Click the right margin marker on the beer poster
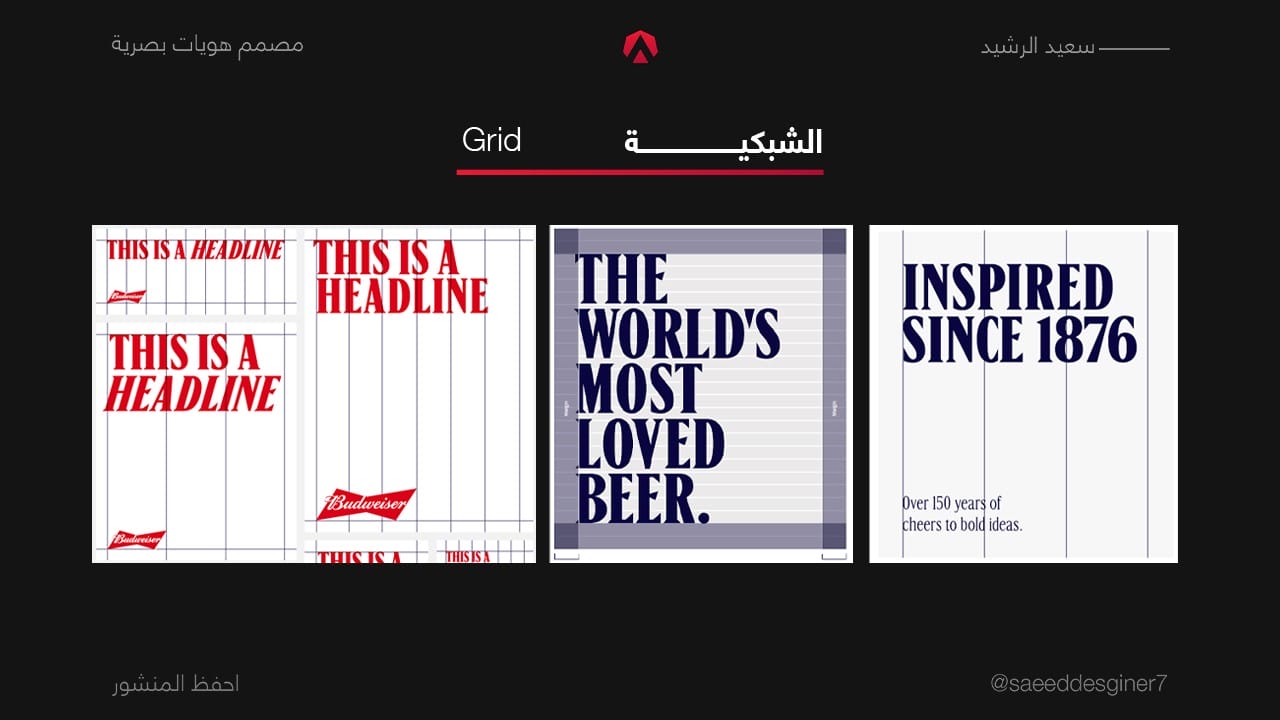This screenshot has height=720, width=1280. tap(834, 407)
